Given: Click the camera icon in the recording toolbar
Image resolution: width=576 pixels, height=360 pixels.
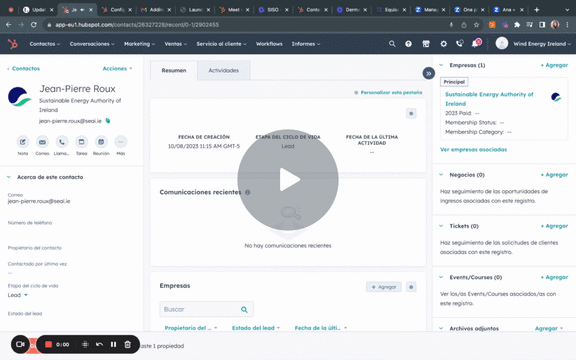Looking at the screenshot, I should click(x=20, y=345).
